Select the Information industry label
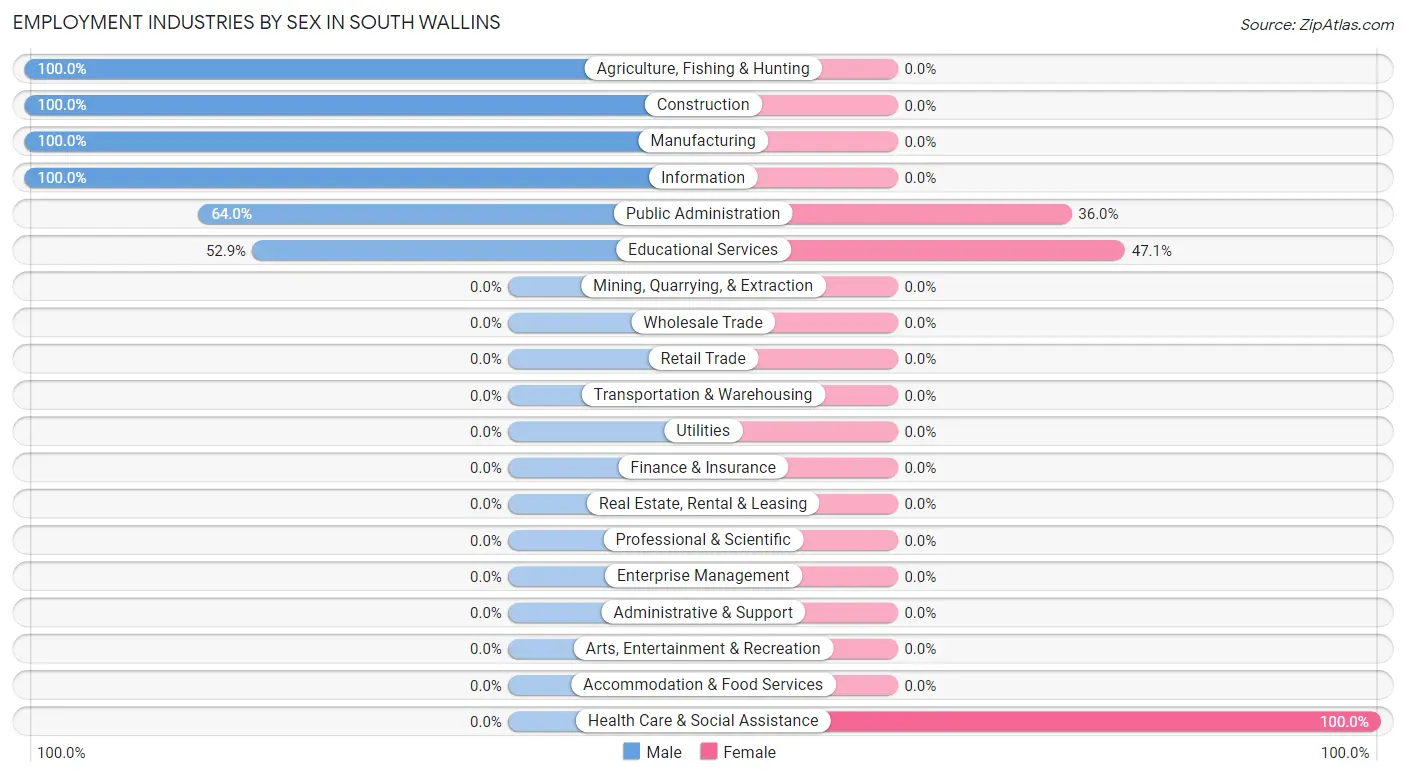This screenshot has height=776, width=1406. click(x=703, y=178)
